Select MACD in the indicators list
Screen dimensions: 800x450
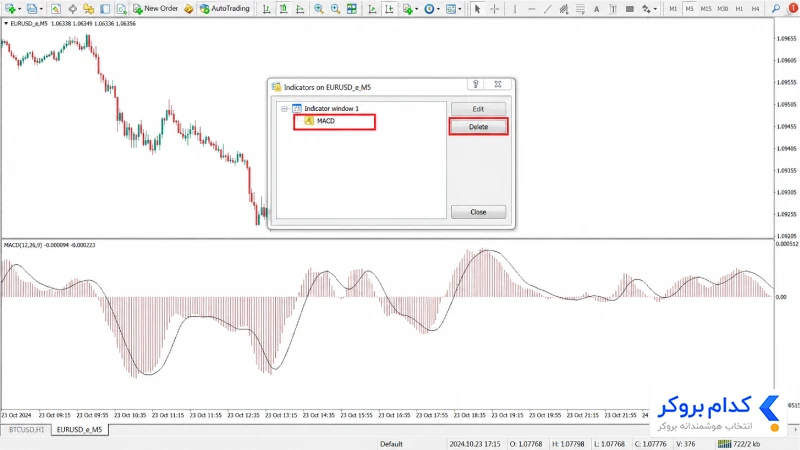coord(326,121)
